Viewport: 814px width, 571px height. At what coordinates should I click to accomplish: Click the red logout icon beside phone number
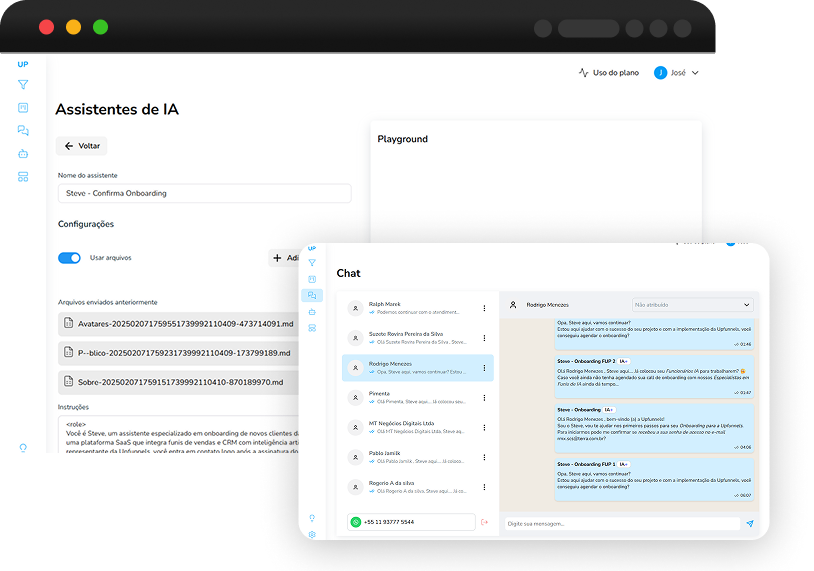[485, 522]
